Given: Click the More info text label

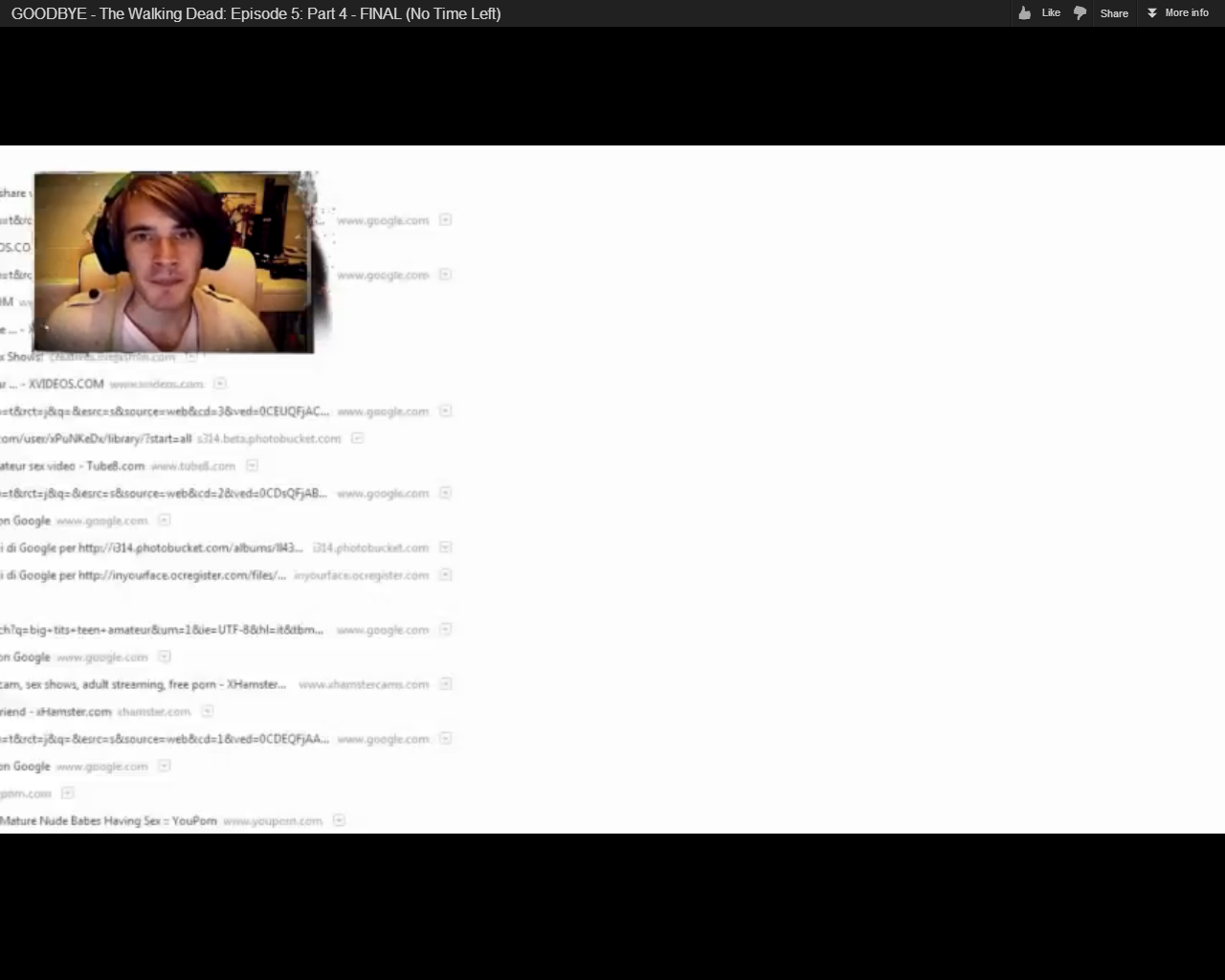Looking at the screenshot, I should [x=1187, y=13].
